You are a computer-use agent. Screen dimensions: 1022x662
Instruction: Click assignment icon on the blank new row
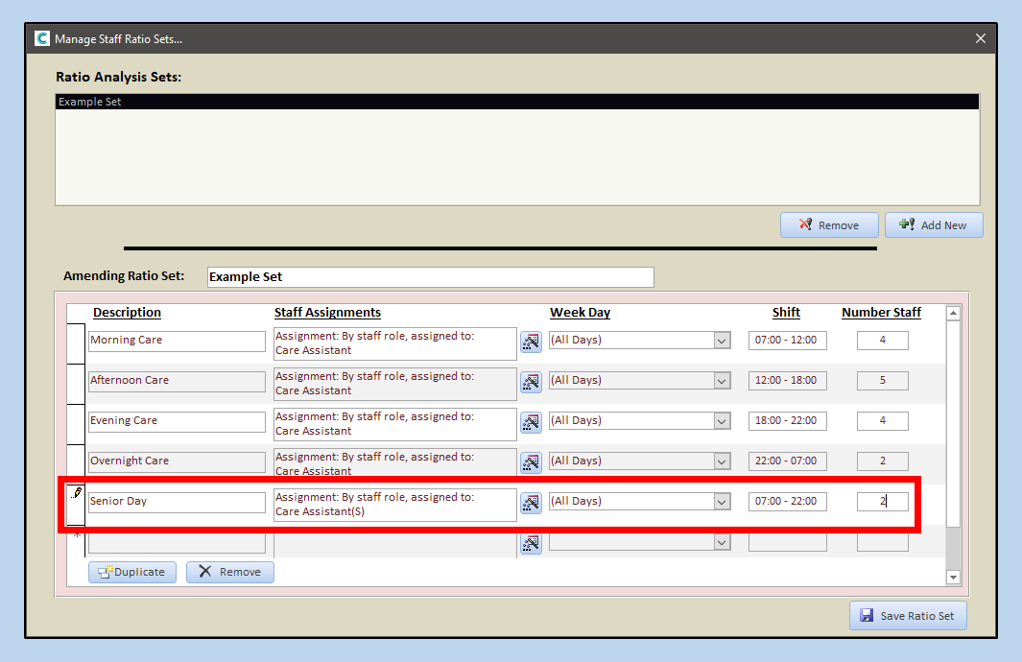(x=531, y=543)
